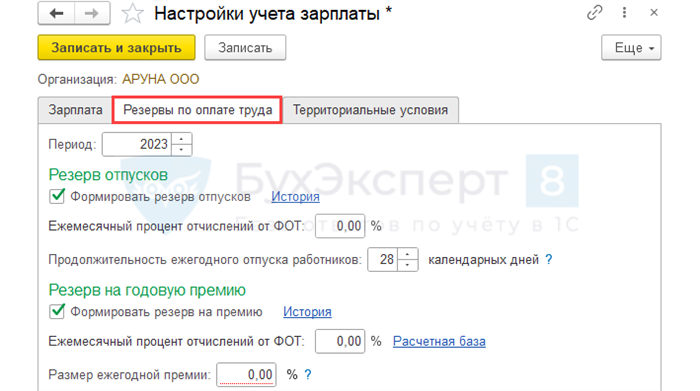Image resolution: width=700 pixels, height=391 pixels.
Task: Open История link for резерв на премию
Action: click(x=307, y=312)
